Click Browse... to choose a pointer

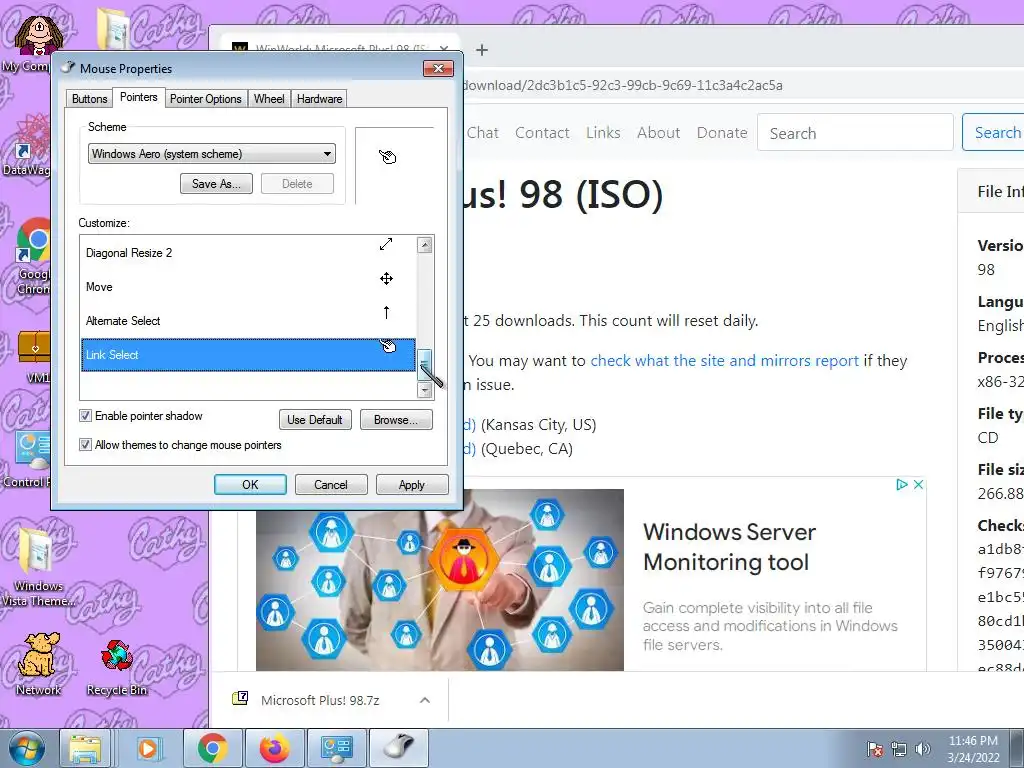coord(396,420)
